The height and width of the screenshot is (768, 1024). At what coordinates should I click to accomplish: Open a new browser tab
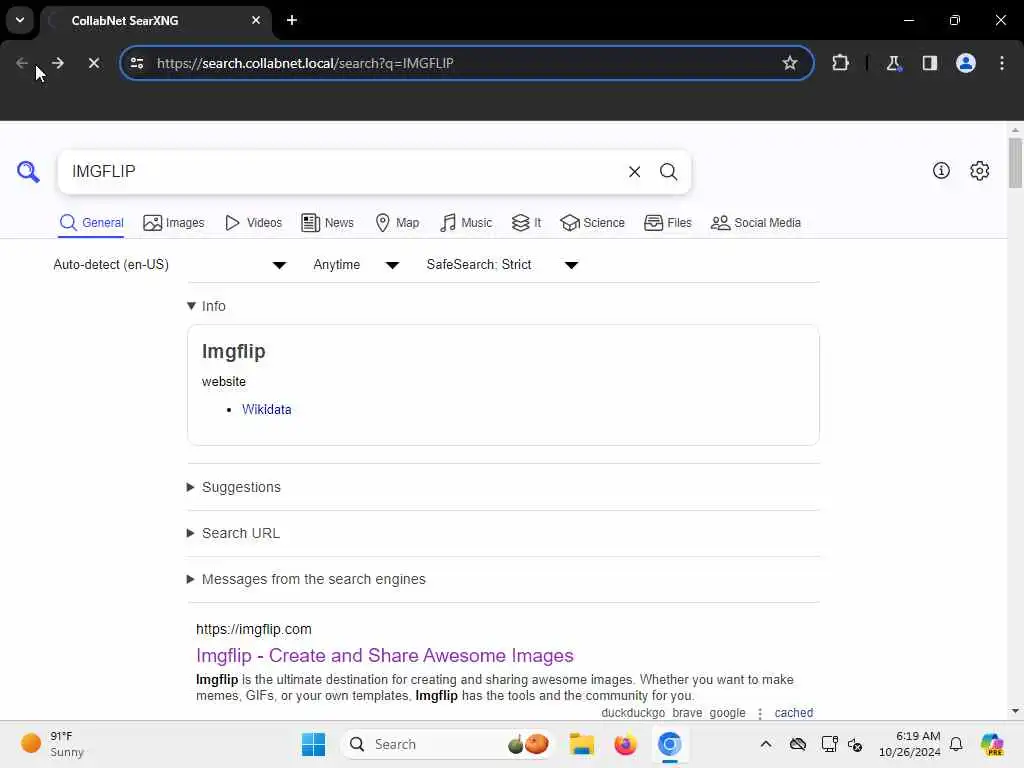[292, 20]
